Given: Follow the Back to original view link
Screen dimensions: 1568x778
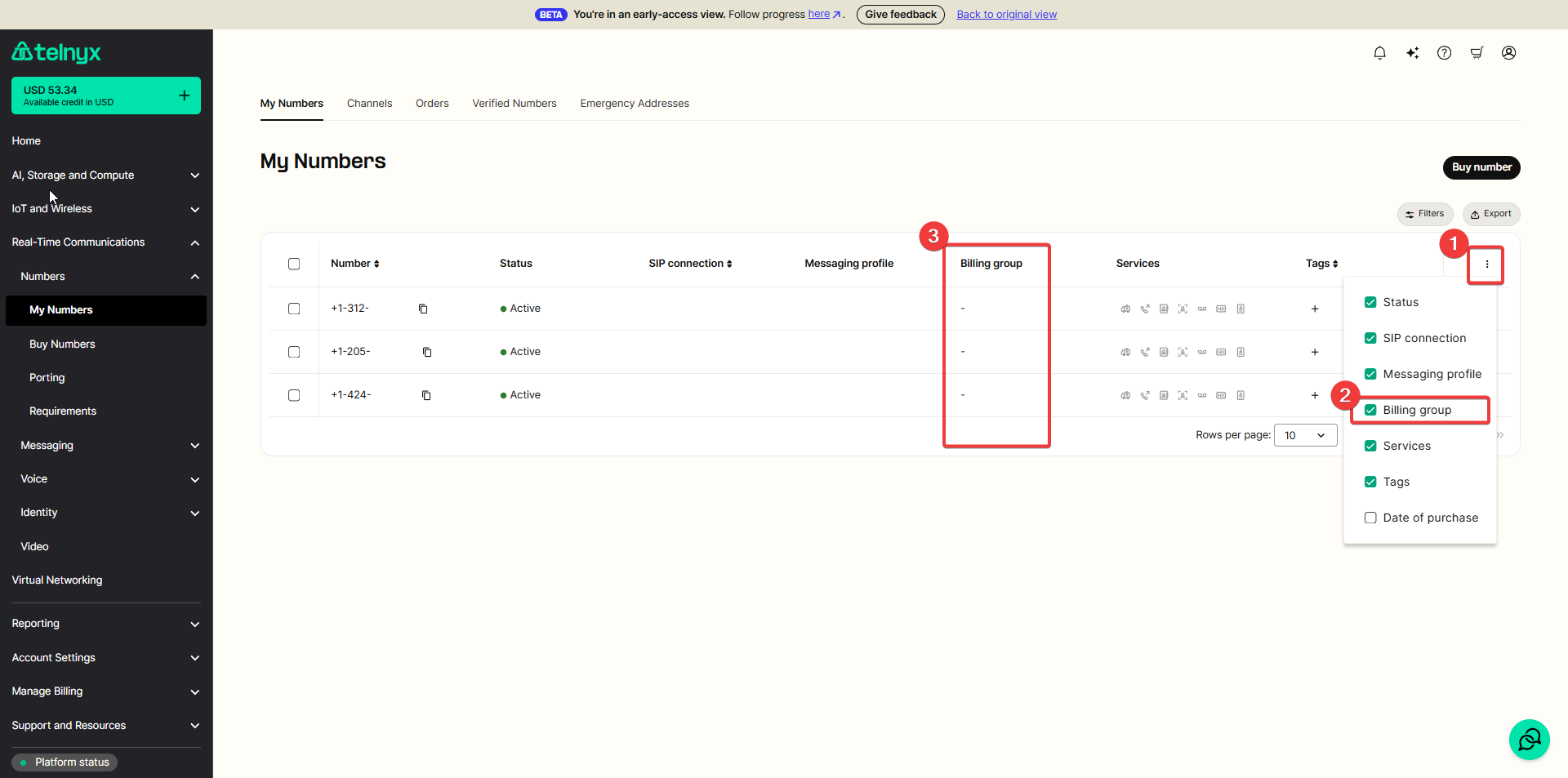Looking at the screenshot, I should coord(1006,15).
